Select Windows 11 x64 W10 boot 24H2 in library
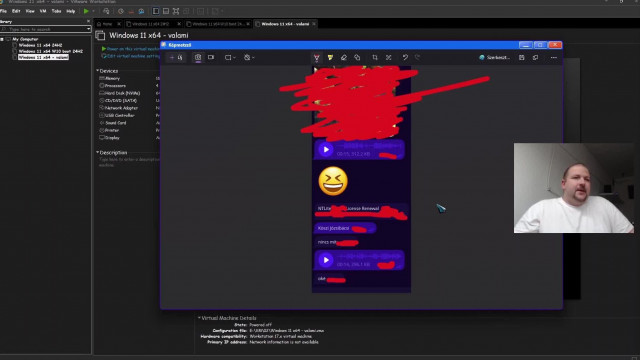 pos(50,51)
